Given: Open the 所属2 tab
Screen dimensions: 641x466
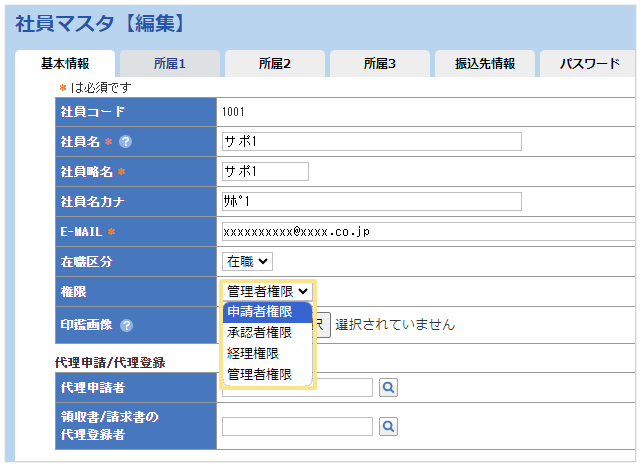Looking at the screenshot, I should coord(274,64).
